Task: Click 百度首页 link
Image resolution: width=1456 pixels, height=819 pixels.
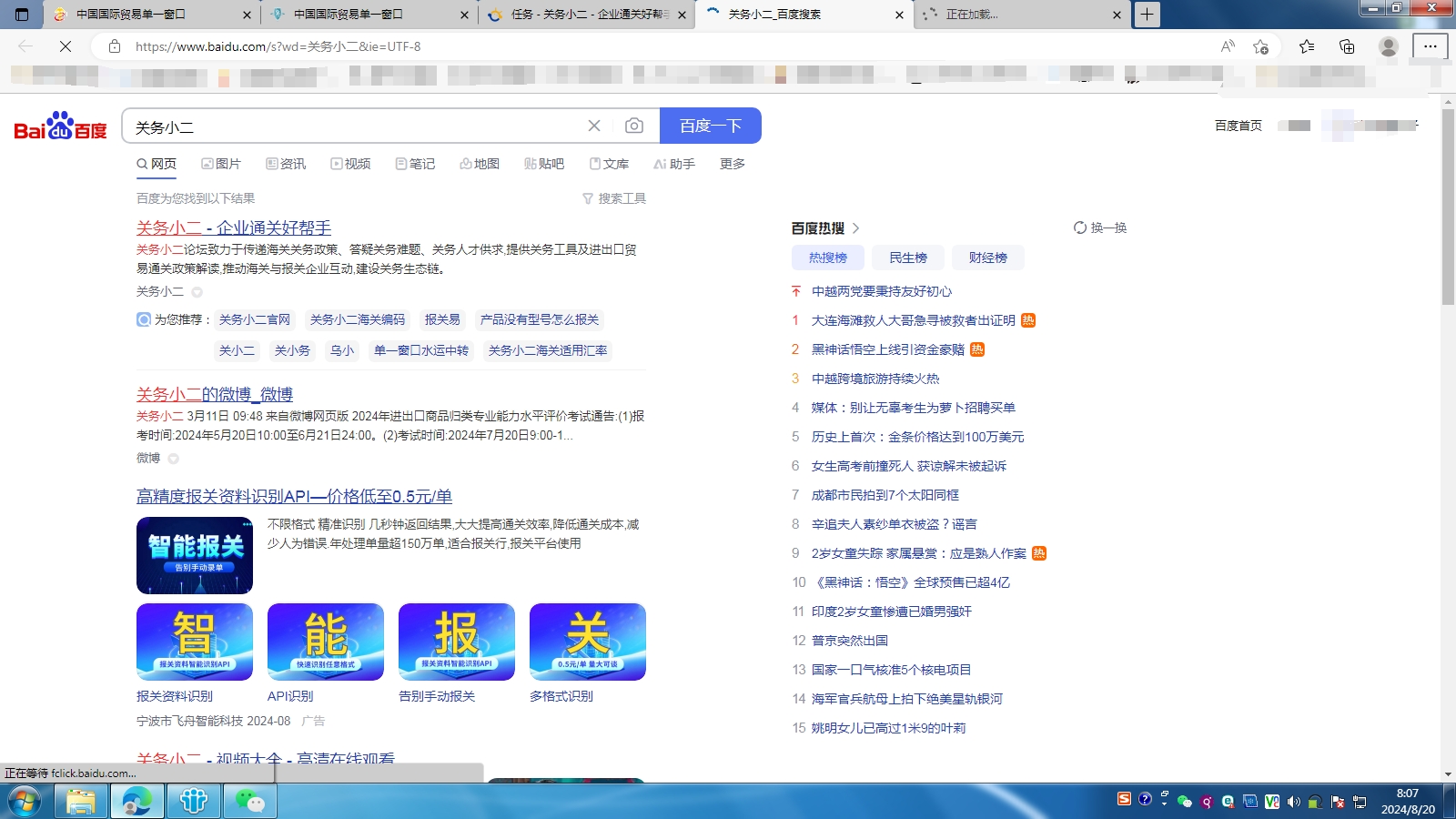Action: [1239, 126]
